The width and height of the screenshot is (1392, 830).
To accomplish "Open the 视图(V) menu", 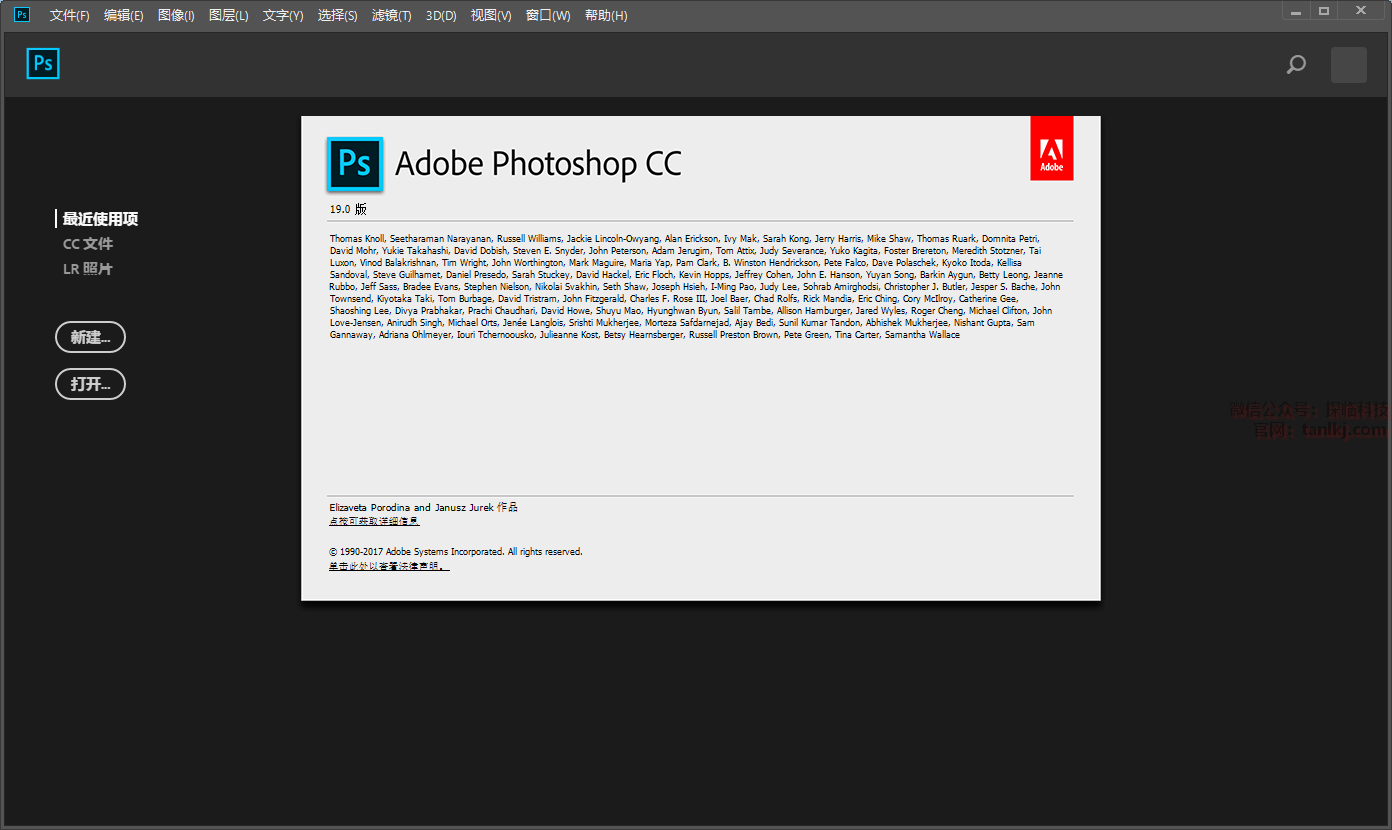I will coord(491,16).
